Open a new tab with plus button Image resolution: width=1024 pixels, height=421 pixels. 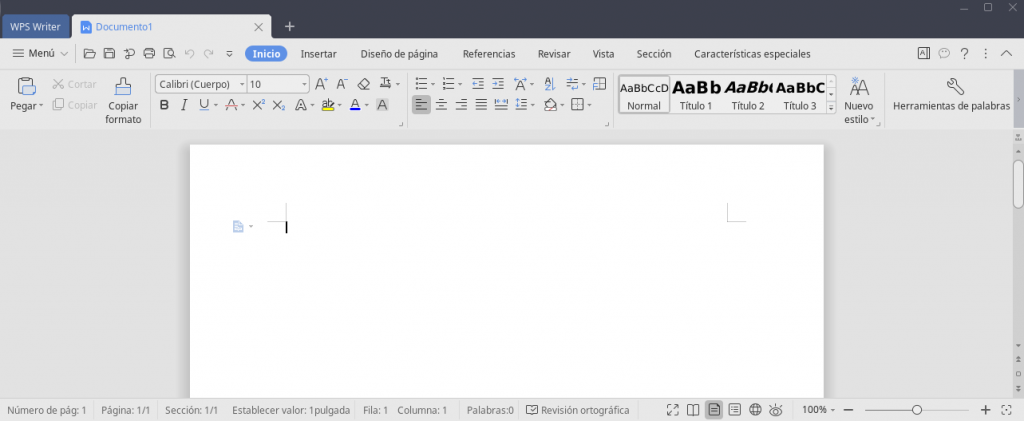290,26
